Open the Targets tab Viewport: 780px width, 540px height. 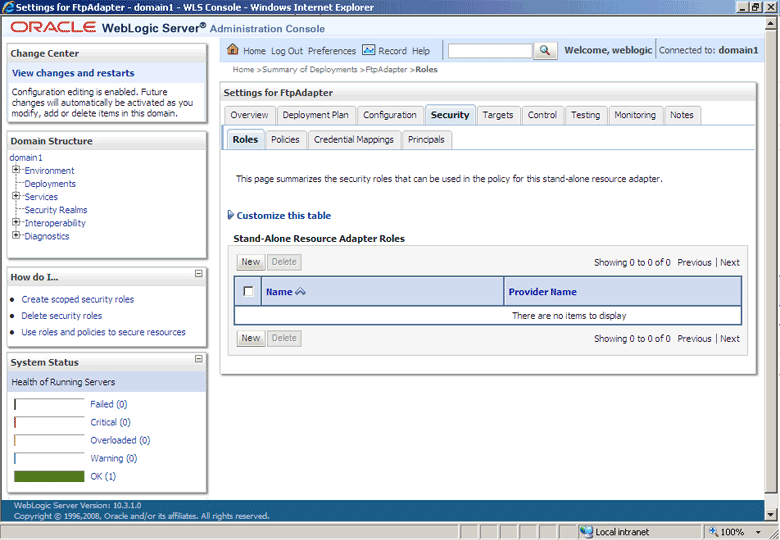[x=498, y=115]
